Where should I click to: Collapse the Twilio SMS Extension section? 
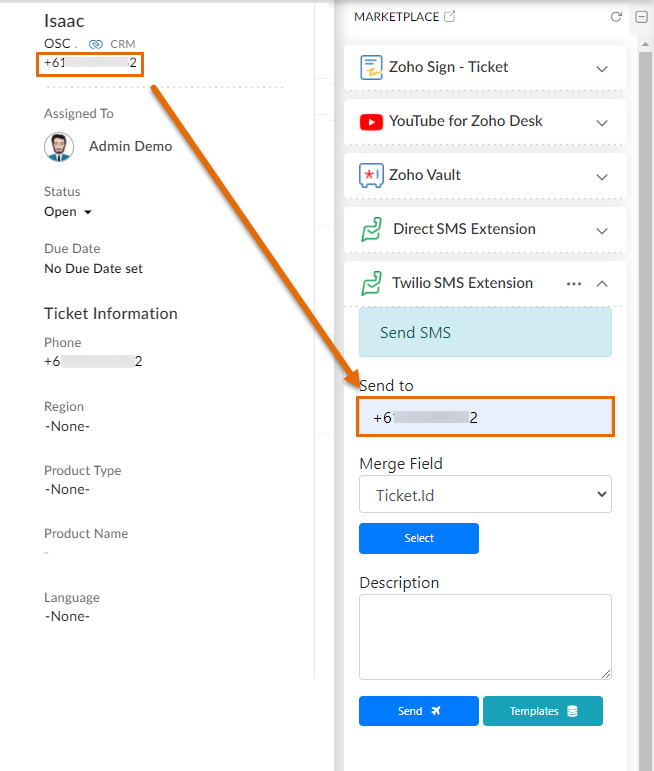pos(602,284)
